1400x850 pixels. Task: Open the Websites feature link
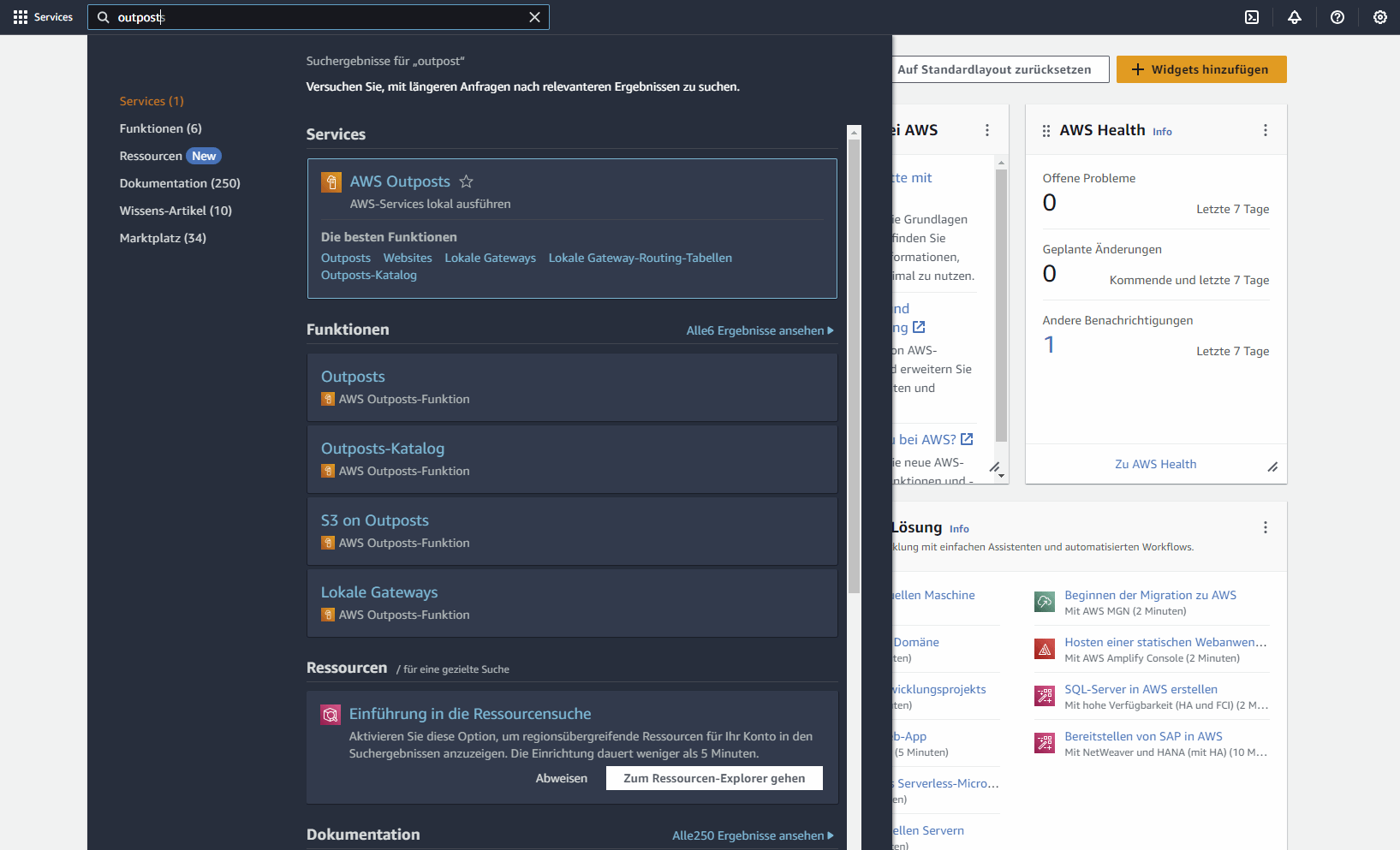[x=408, y=258]
